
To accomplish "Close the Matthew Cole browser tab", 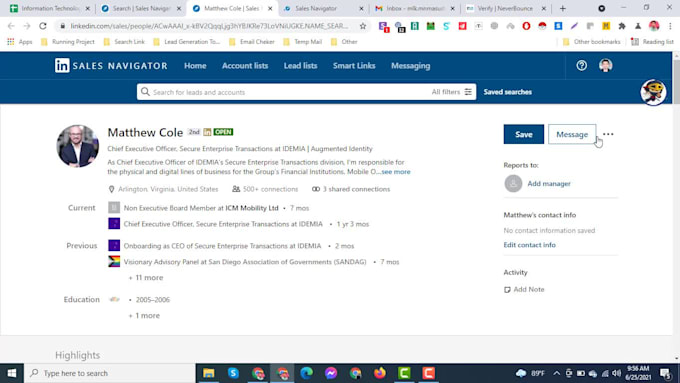I will click(270, 8).
